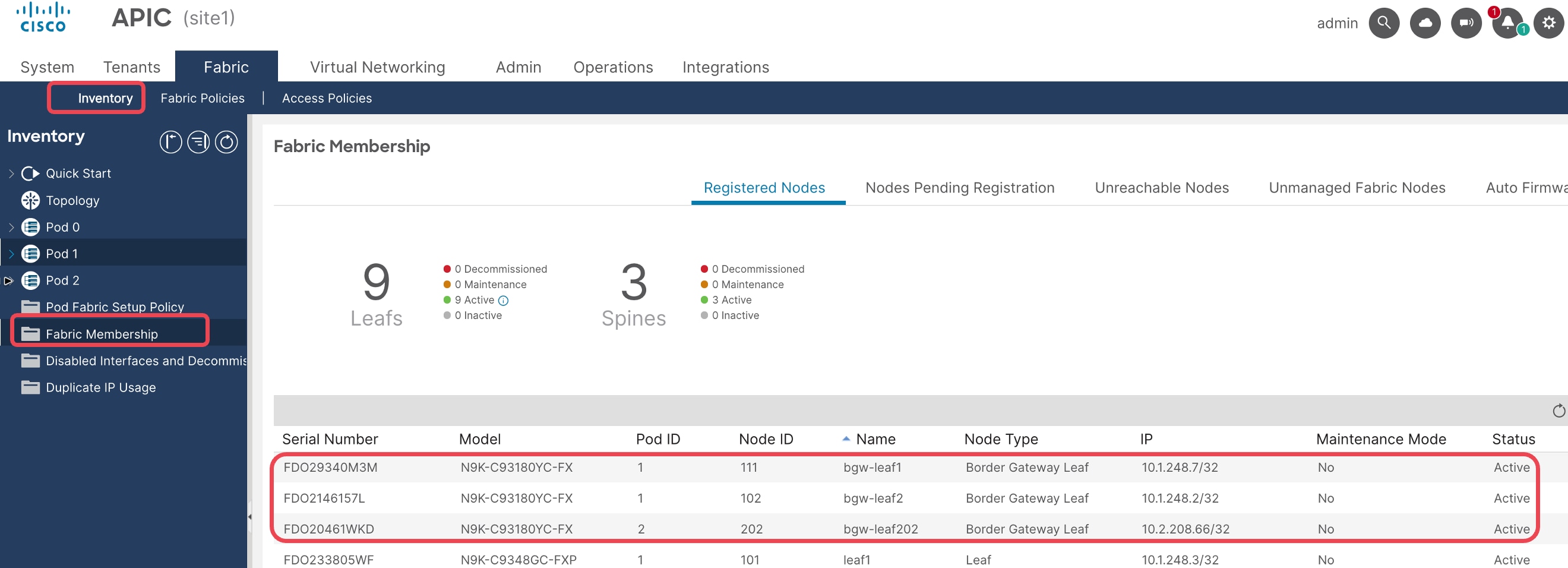Switch to Access Policies submenu
Image resolution: width=1568 pixels, height=568 pixels.
pyautogui.click(x=327, y=98)
